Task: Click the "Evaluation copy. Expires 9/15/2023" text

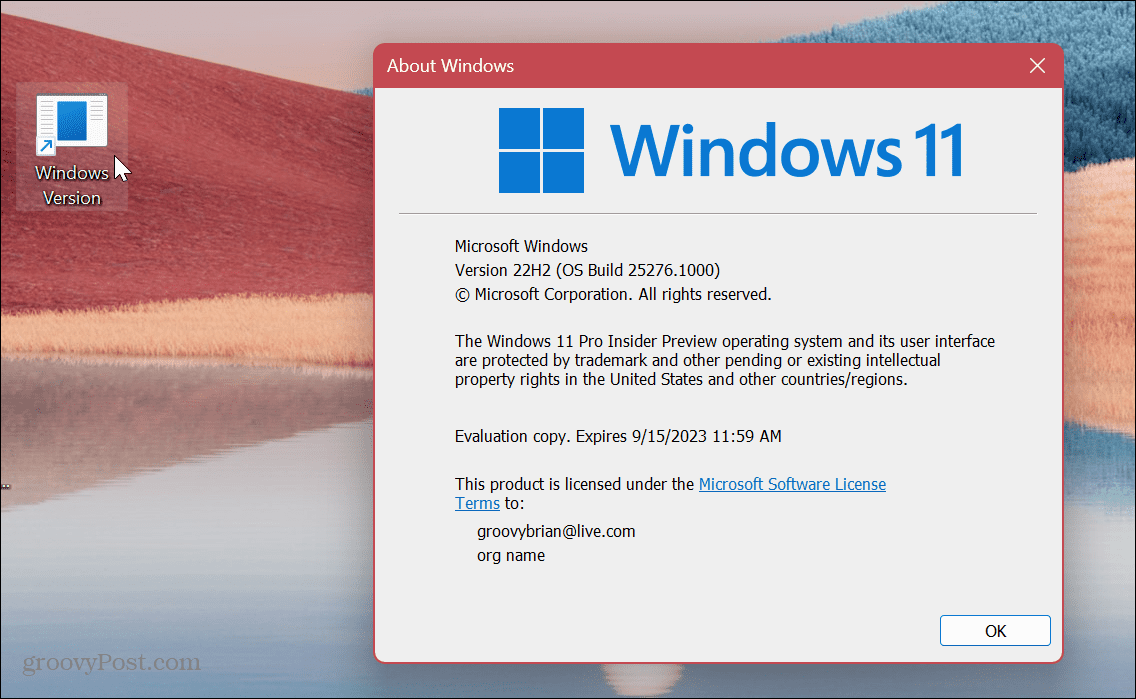Action: (x=618, y=436)
